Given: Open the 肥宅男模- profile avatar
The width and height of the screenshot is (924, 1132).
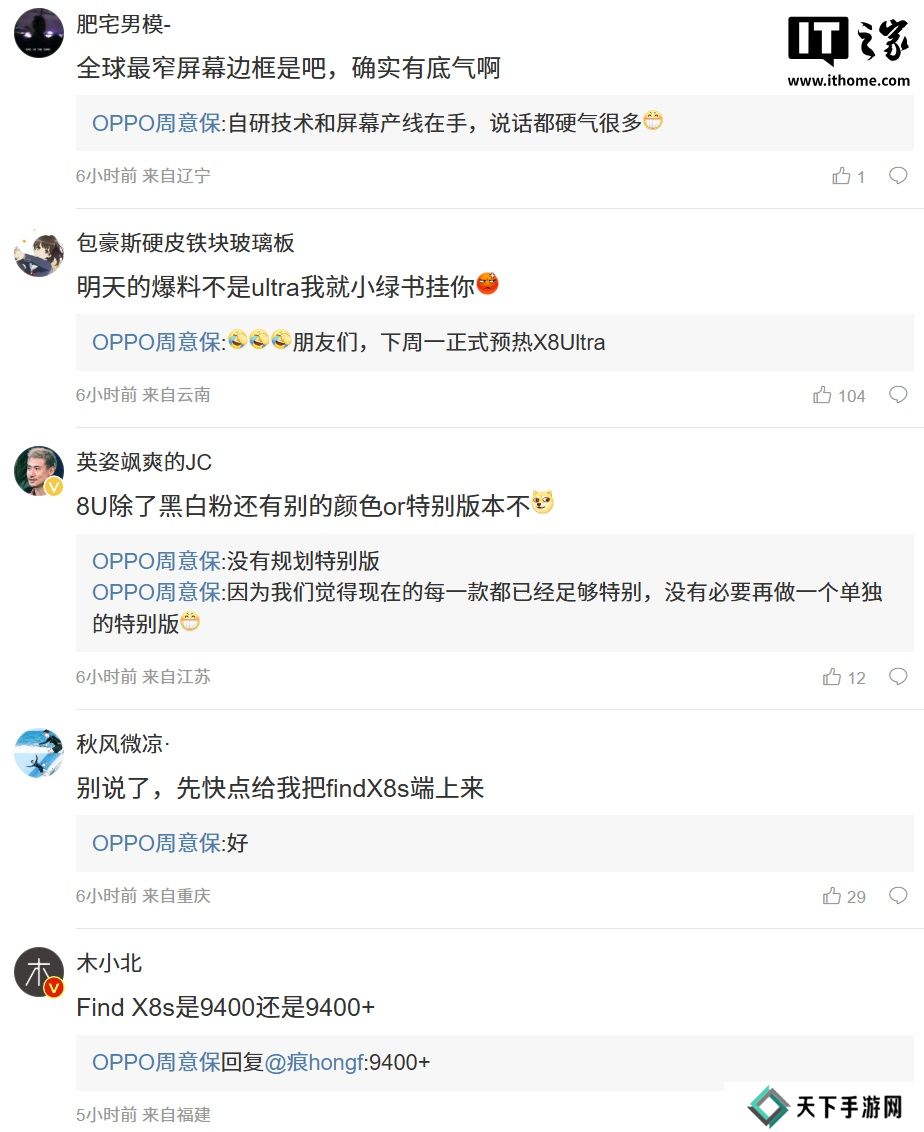Looking at the screenshot, I should tap(39, 33).
